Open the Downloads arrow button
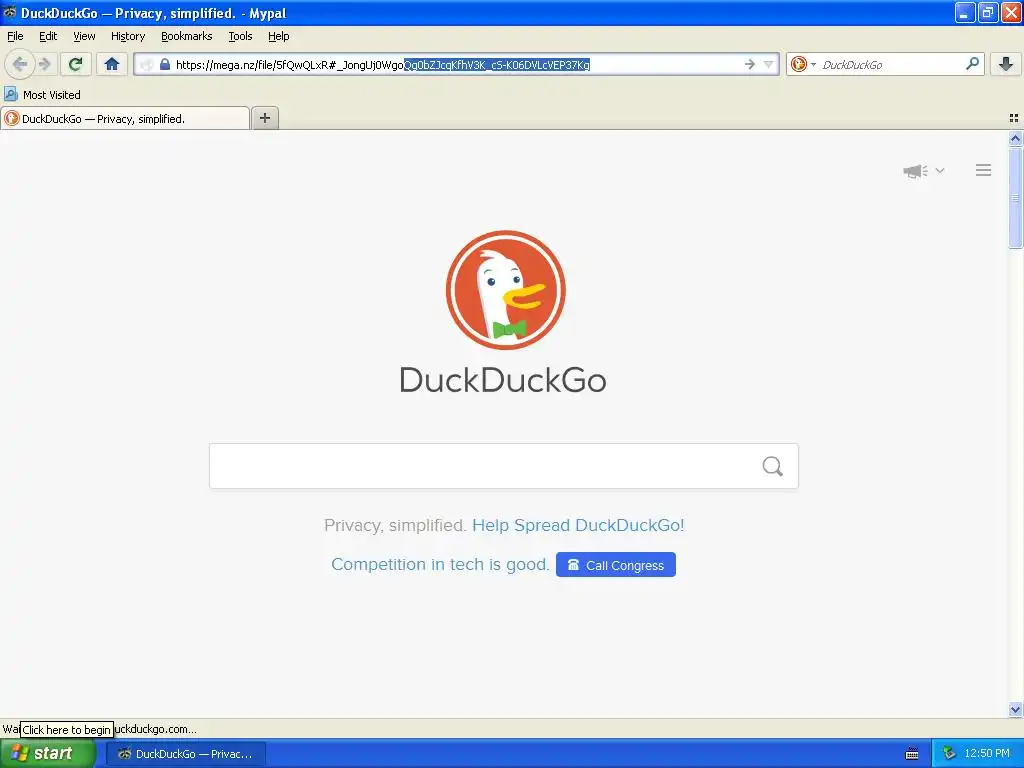Screen dimensions: 1024x768 1006,64
